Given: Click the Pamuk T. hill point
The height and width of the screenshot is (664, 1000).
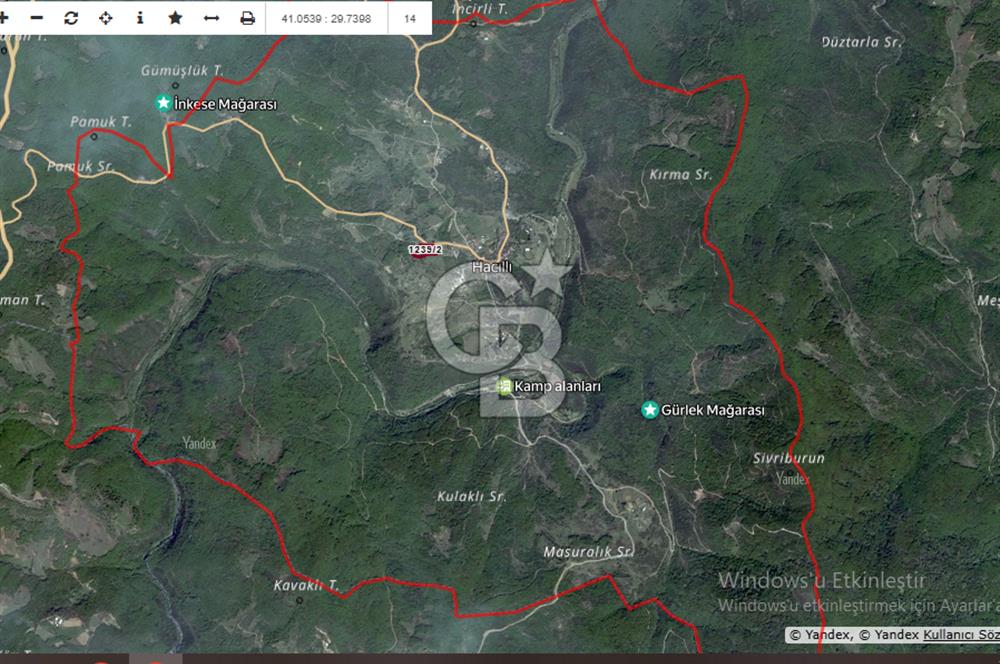Looking at the screenshot, I should coord(94,136).
